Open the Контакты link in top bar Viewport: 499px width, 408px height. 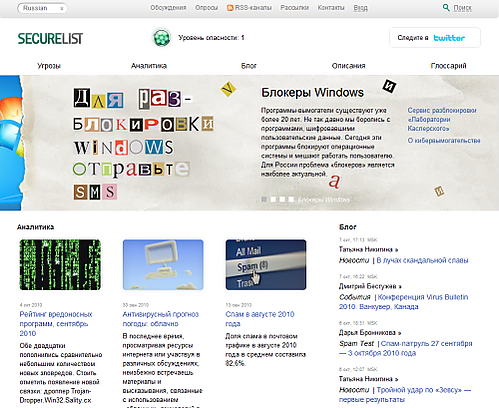coord(331,8)
